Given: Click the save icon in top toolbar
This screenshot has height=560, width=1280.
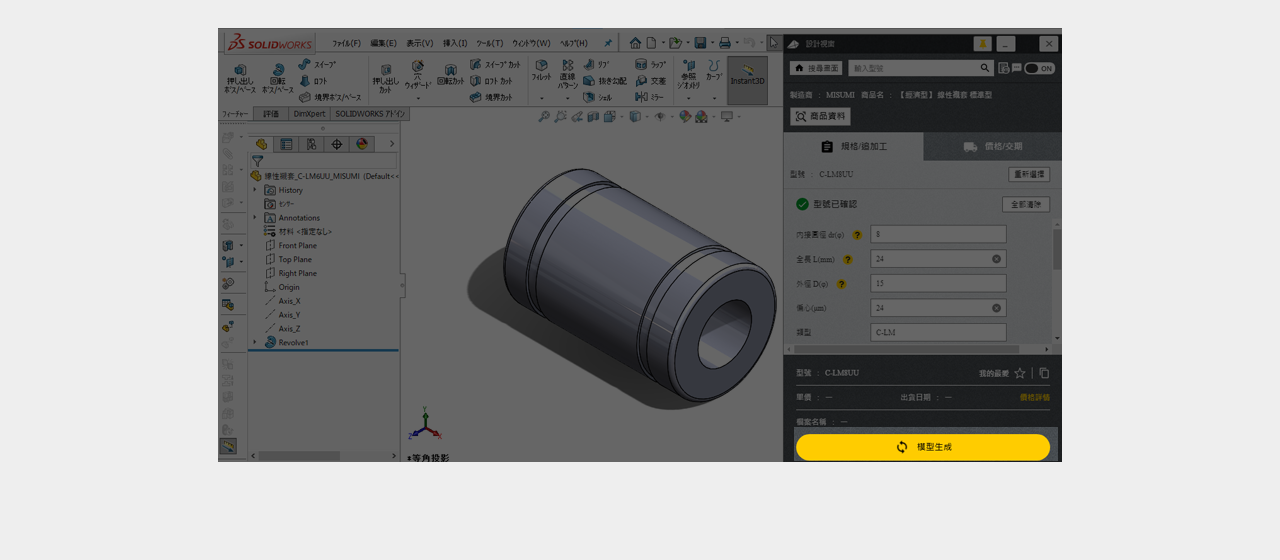Looking at the screenshot, I should pyautogui.click(x=700, y=43).
